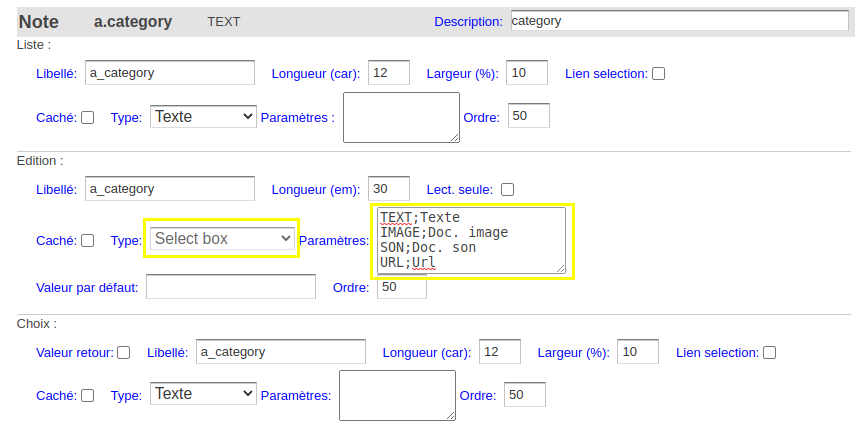Toggle Caché checkbox in Edition section
Image resolution: width=861 pixels, height=430 pixels.
click(87, 241)
